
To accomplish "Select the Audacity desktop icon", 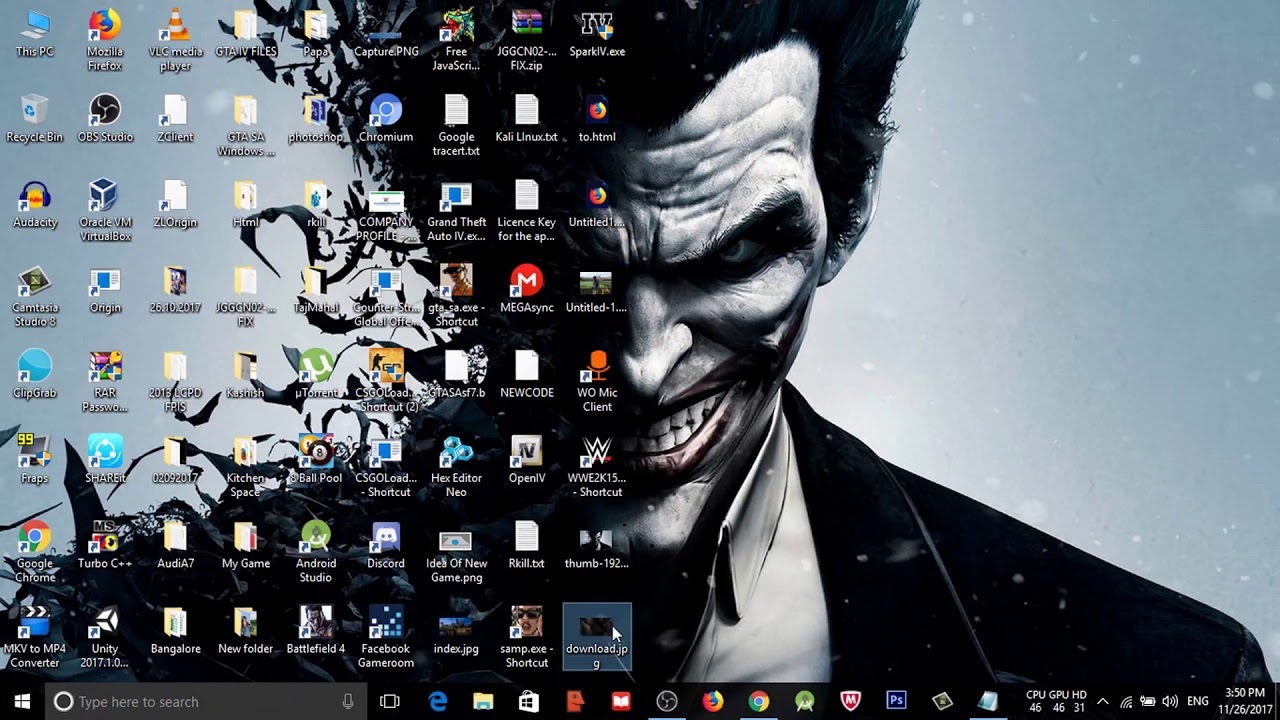I will [x=35, y=204].
